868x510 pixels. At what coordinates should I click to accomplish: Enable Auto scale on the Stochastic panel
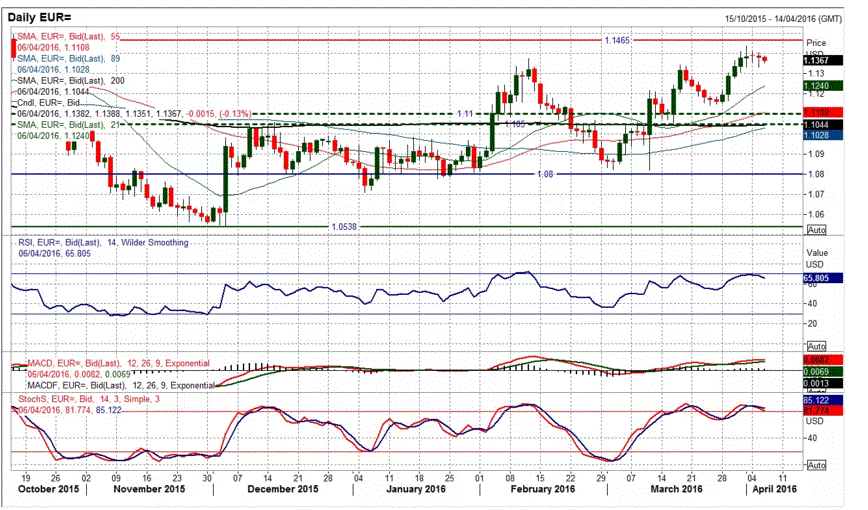(x=815, y=465)
